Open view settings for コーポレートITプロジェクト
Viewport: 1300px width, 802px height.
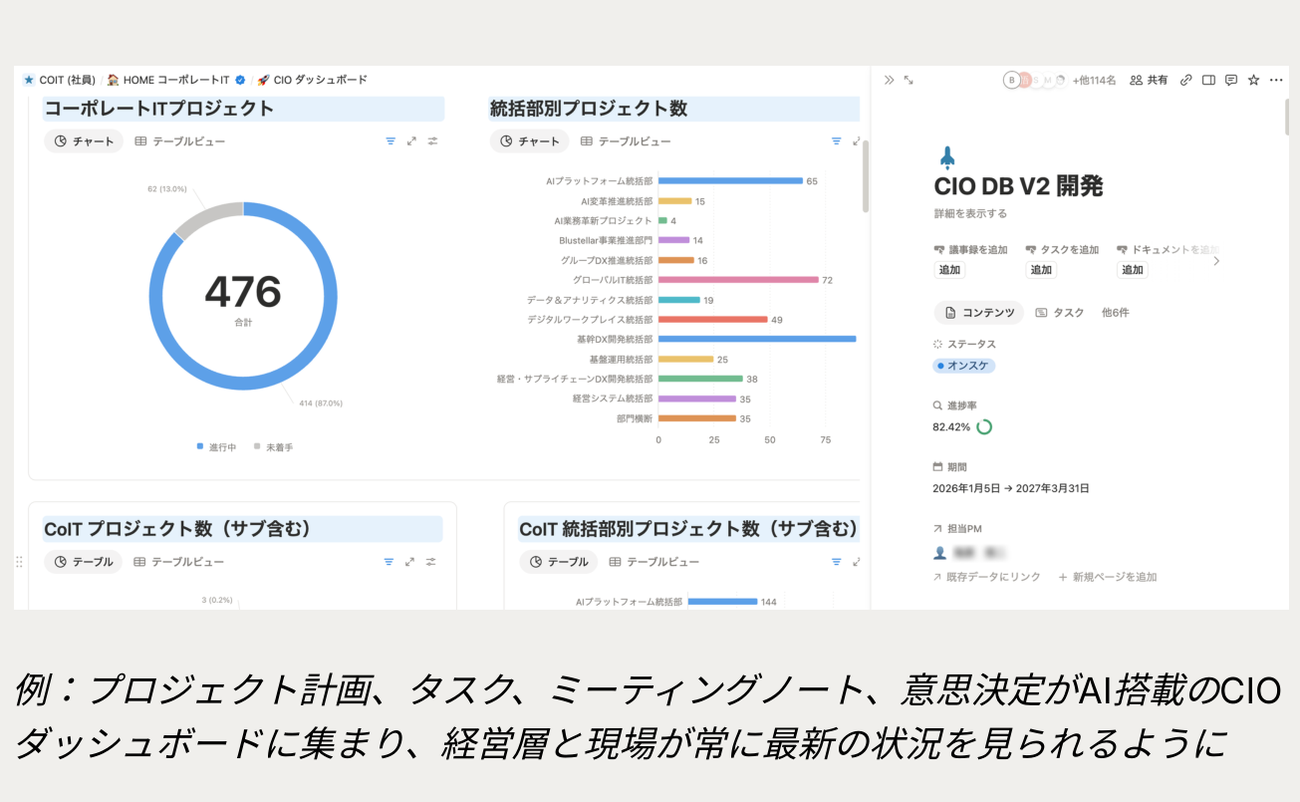(x=433, y=141)
